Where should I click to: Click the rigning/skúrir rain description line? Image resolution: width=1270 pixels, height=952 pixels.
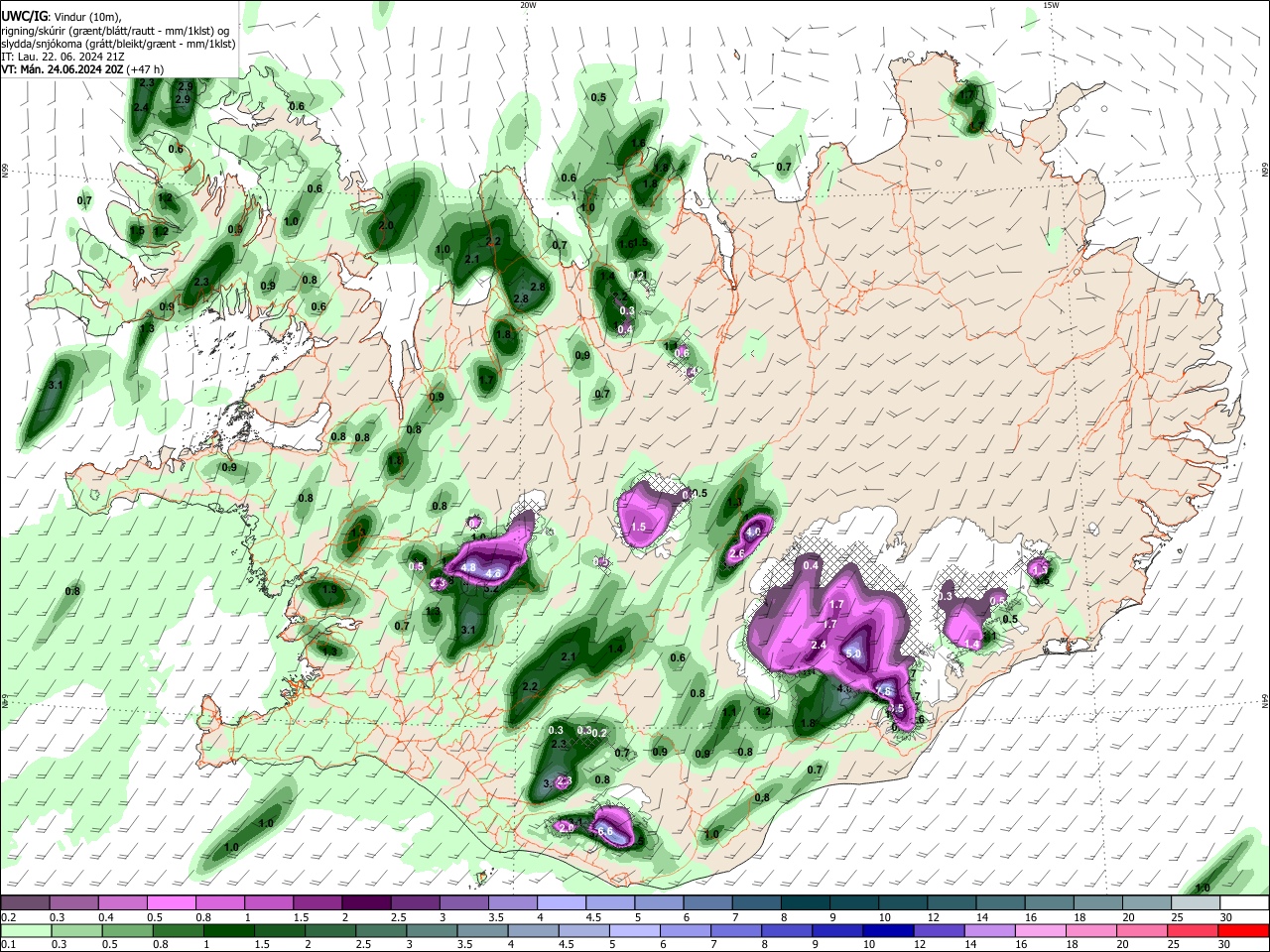pyautogui.click(x=115, y=31)
